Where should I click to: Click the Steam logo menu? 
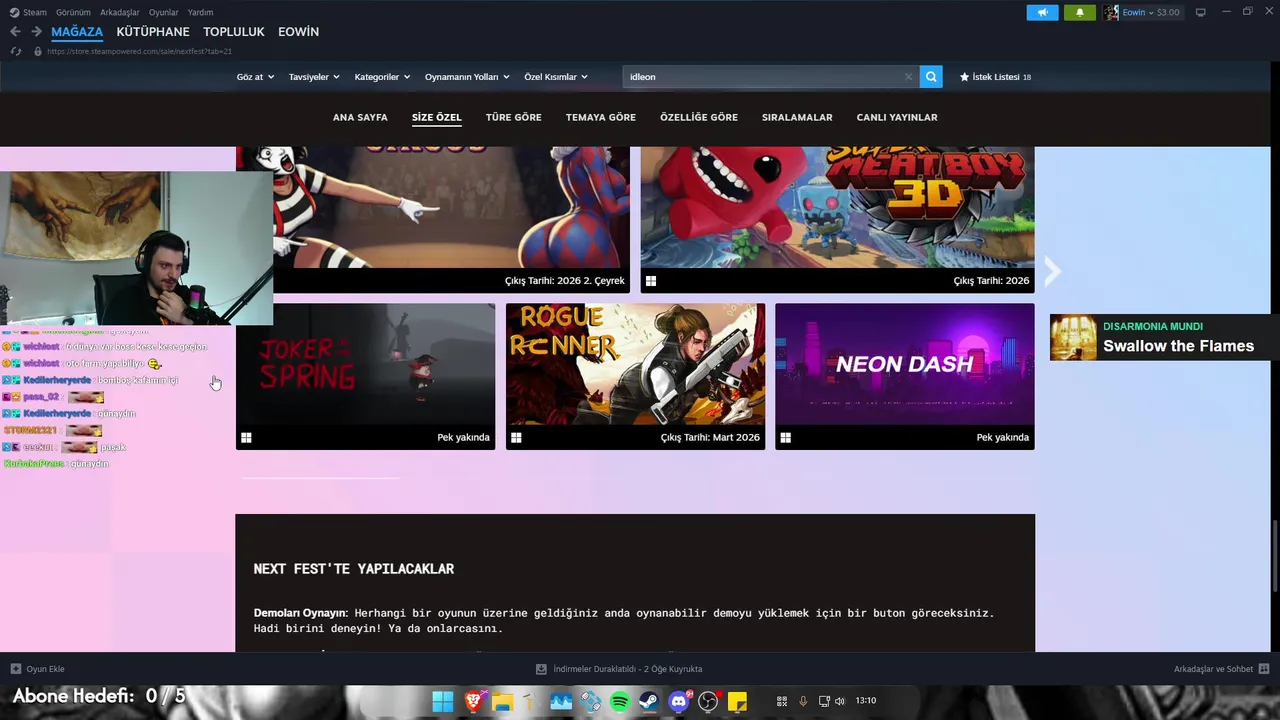click(x=14, y=12)
